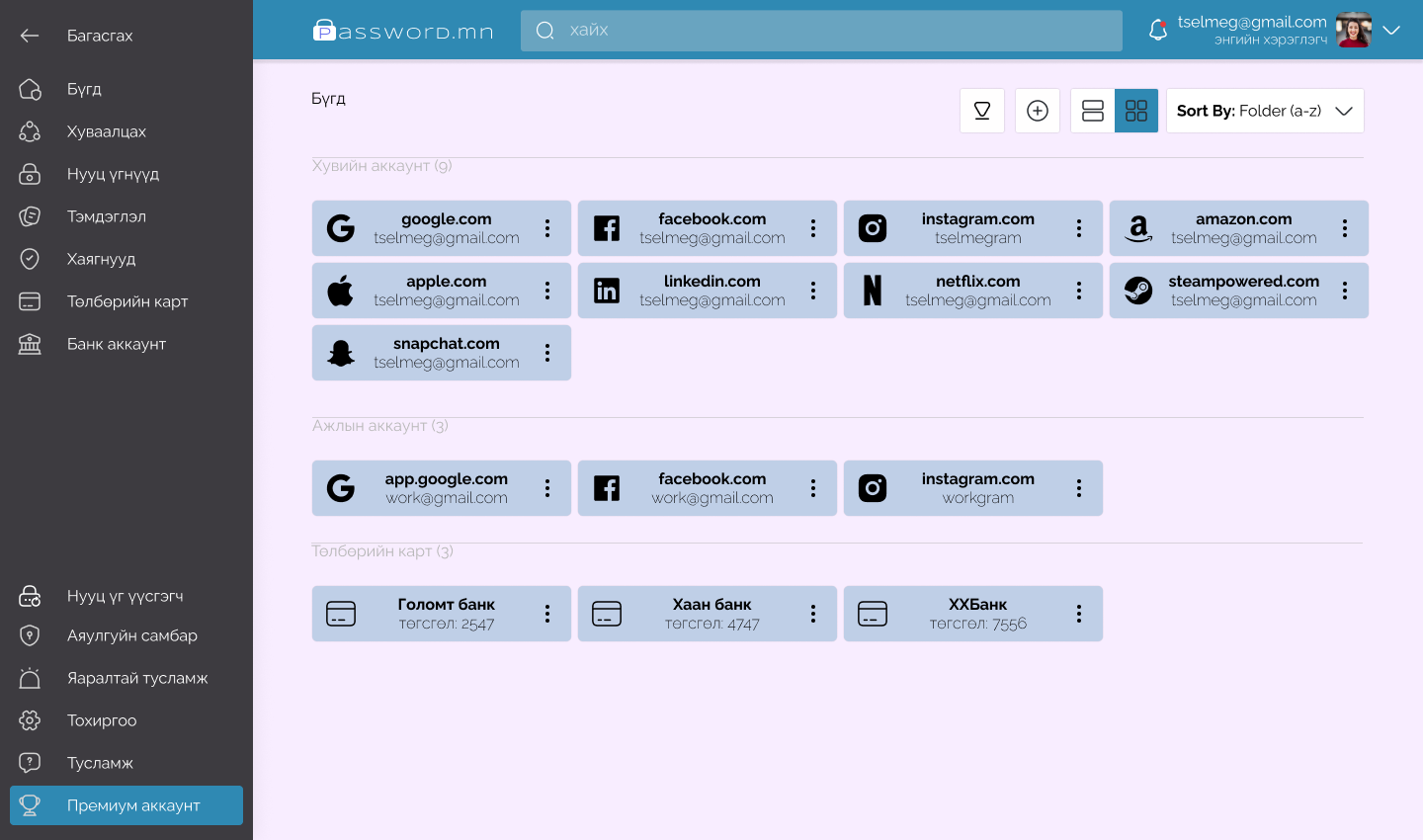The height and width of the screenshot is (840, 1423).
Task: Click the user profile avatar photo
Action: (1353, 31)
